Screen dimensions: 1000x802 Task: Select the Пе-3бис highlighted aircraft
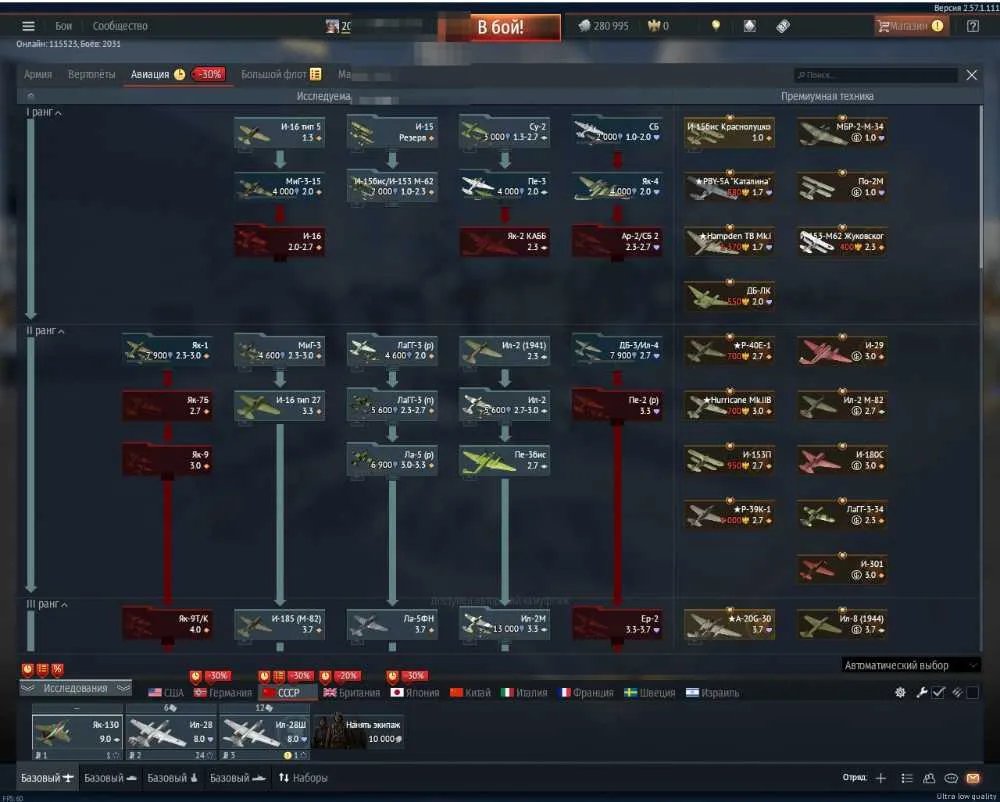point(504,460)
